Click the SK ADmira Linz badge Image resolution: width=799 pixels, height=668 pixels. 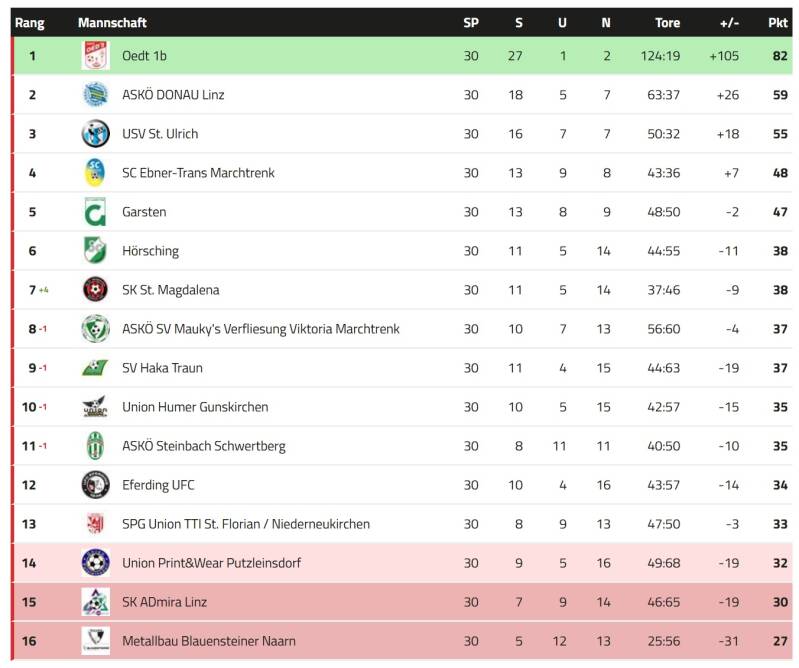point(95,602)
